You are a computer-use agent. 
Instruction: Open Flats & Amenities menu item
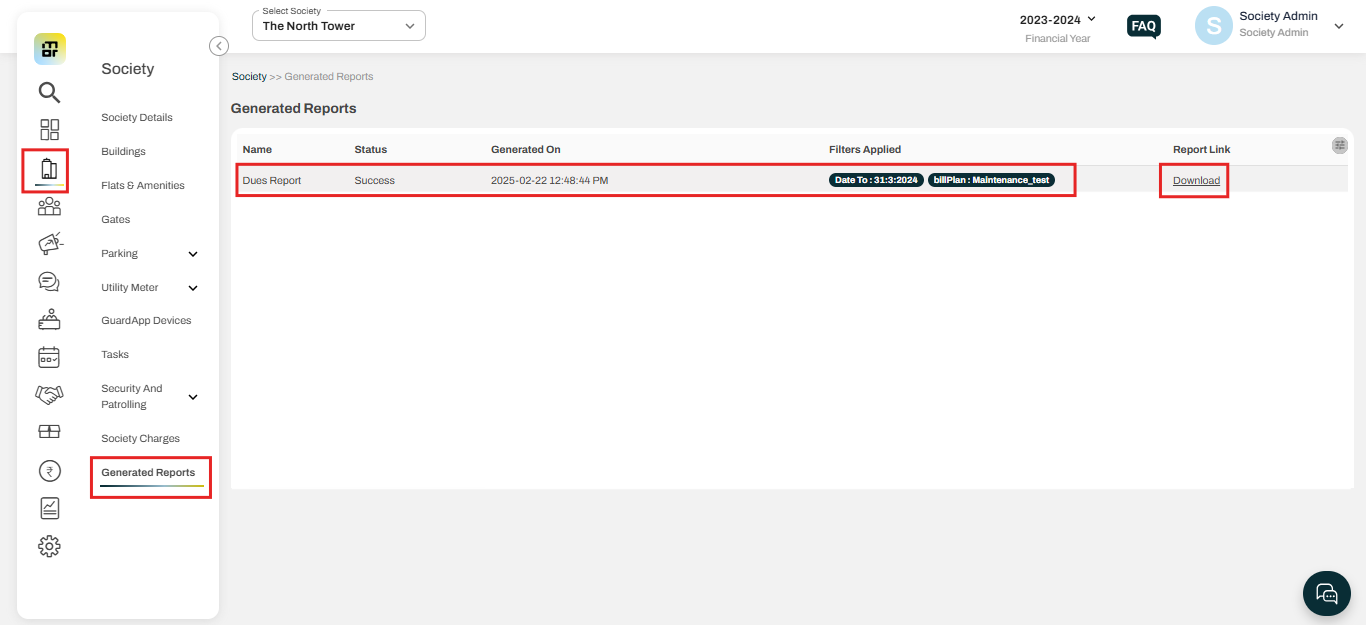click(x=143, y=186)
